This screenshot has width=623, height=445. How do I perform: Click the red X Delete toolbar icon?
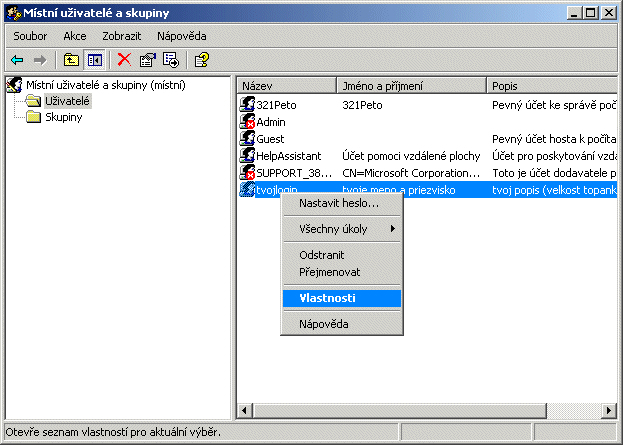click(x=124, y=60)
